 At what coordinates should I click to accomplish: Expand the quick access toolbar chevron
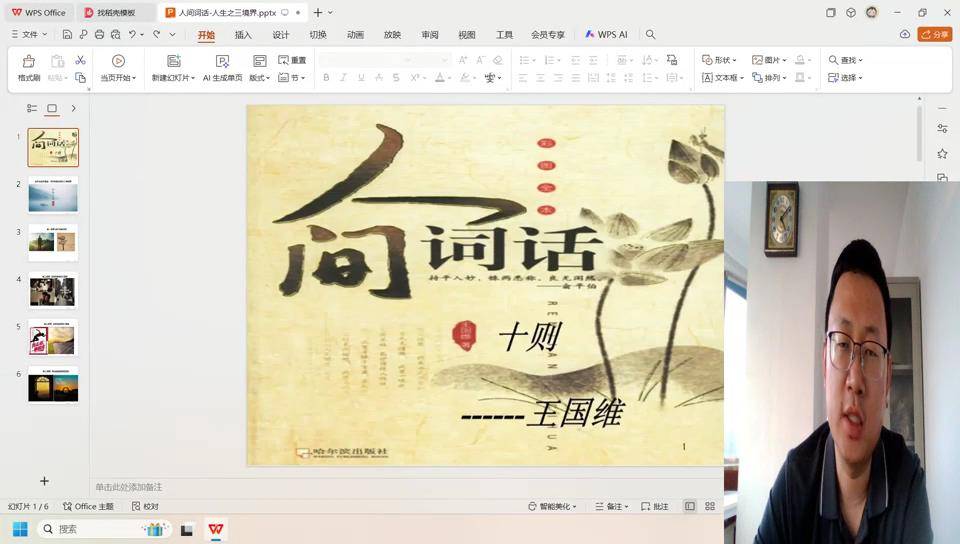pos(173,34)
